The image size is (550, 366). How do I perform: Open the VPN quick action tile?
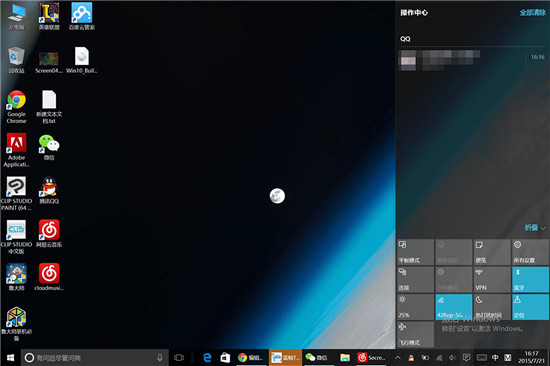click(x=492, y=279)
